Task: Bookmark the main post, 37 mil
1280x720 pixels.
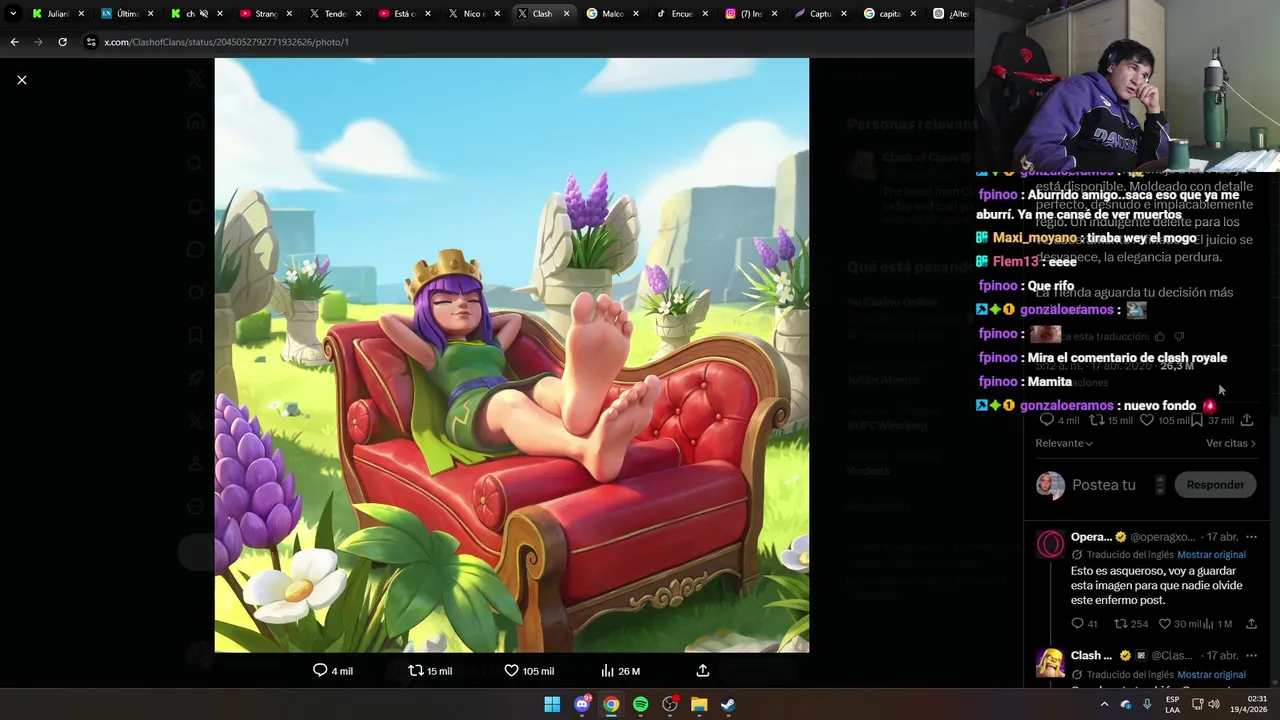Action: (1212, 420)
